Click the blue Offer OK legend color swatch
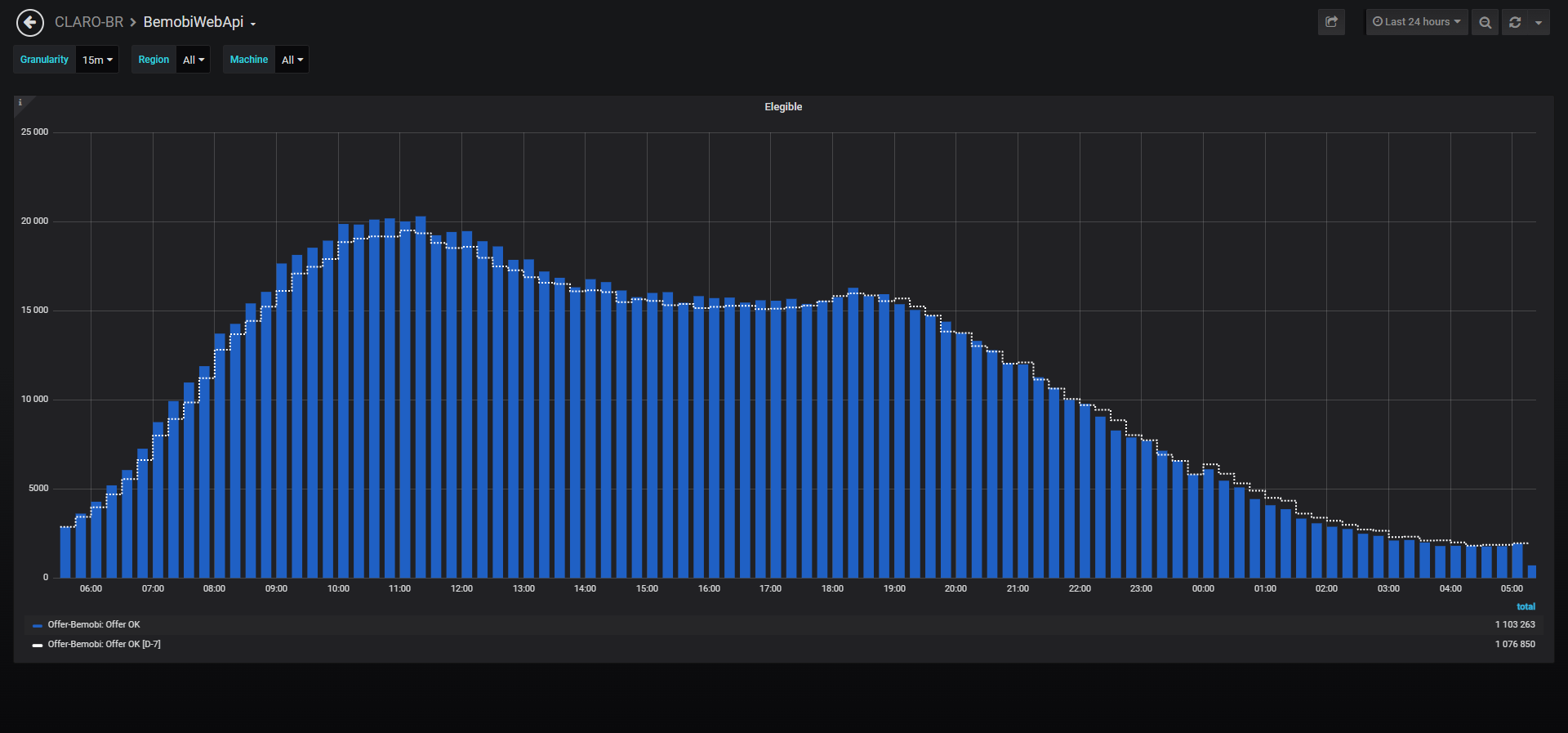The height and width of the screenshot is (733, 1568). pyautogui.click(x=38, y=625)
